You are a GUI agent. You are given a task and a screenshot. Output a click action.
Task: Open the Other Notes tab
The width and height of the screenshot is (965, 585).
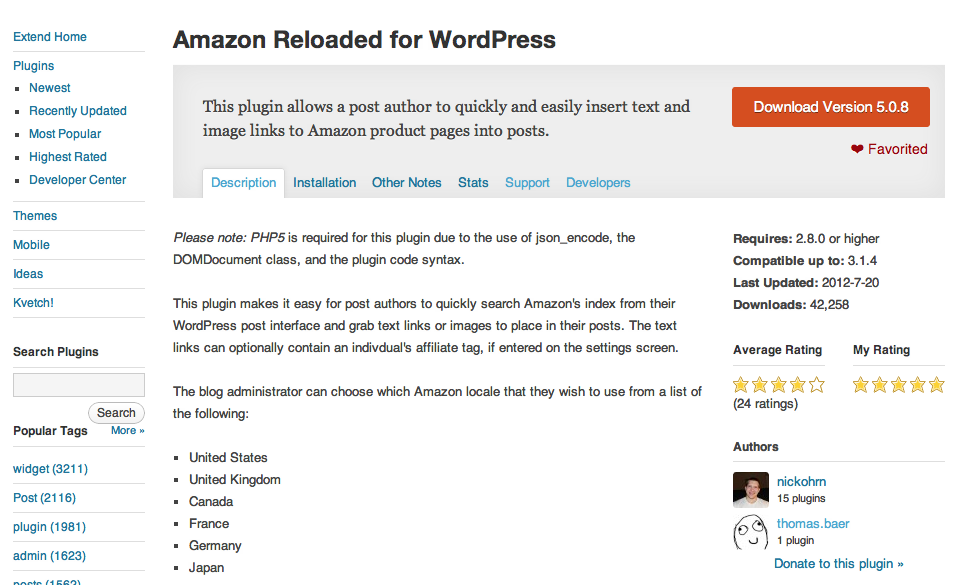tap(406, 183)
